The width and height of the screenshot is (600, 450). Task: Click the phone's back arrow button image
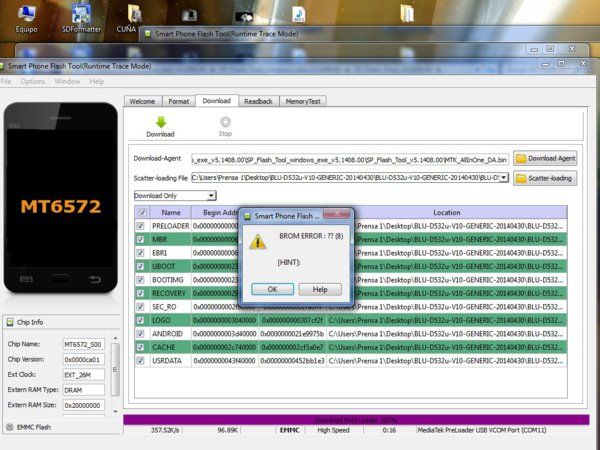coord(95,279)
